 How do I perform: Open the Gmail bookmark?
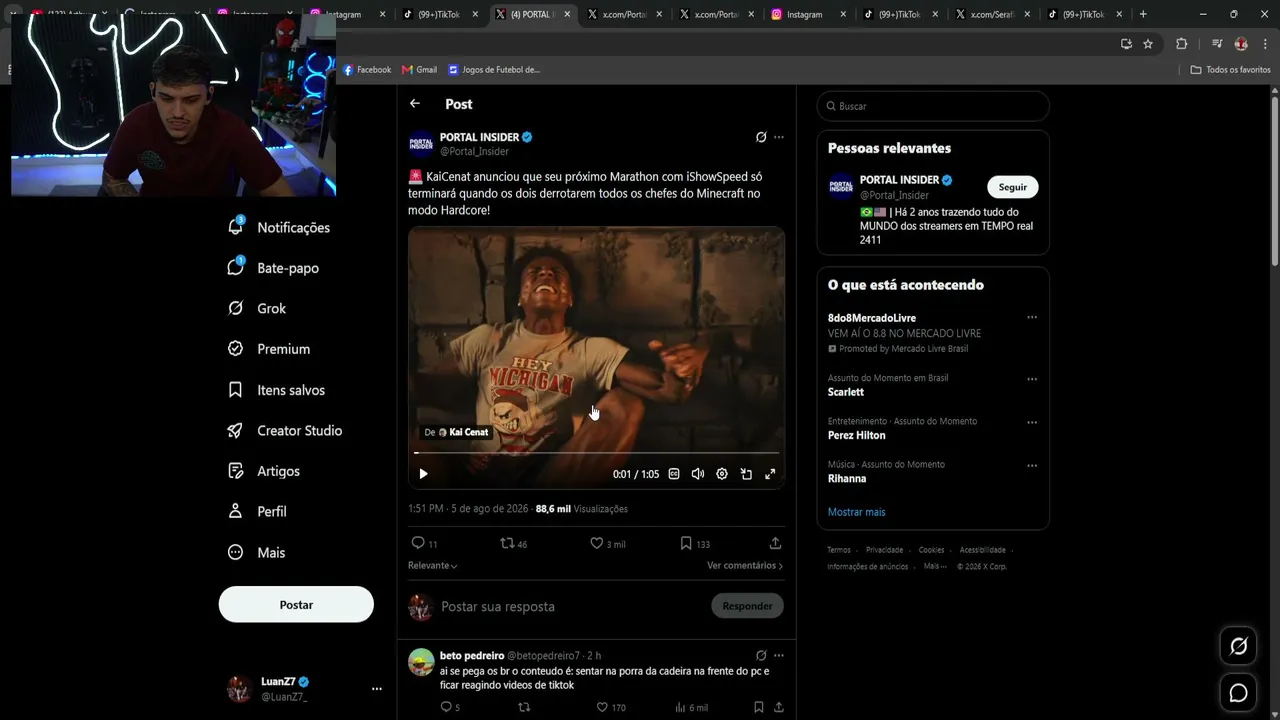tap(419, 70)
